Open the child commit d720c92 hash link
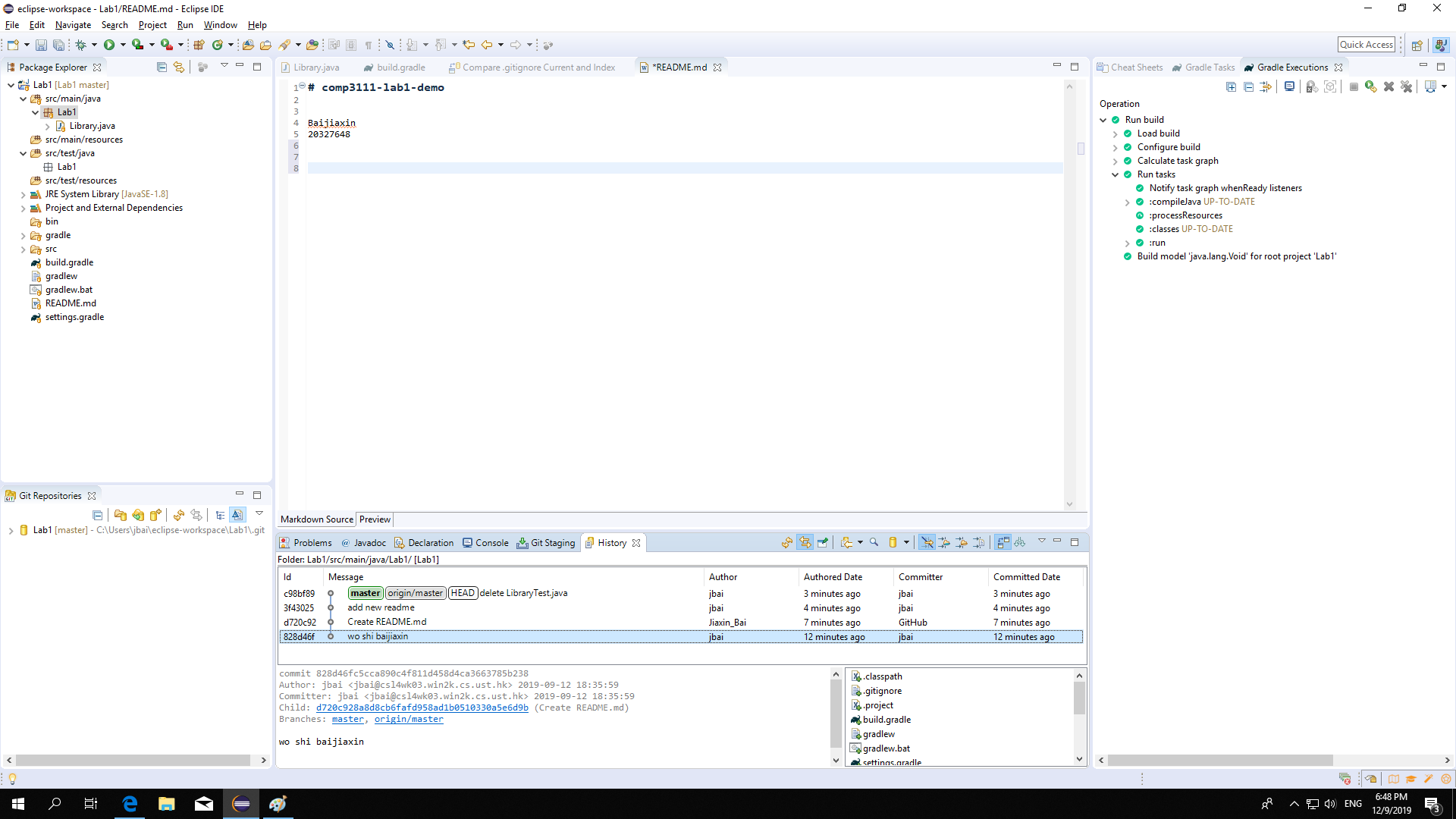The width and height of the screenshot is (1456, 819). coord(422,708)
